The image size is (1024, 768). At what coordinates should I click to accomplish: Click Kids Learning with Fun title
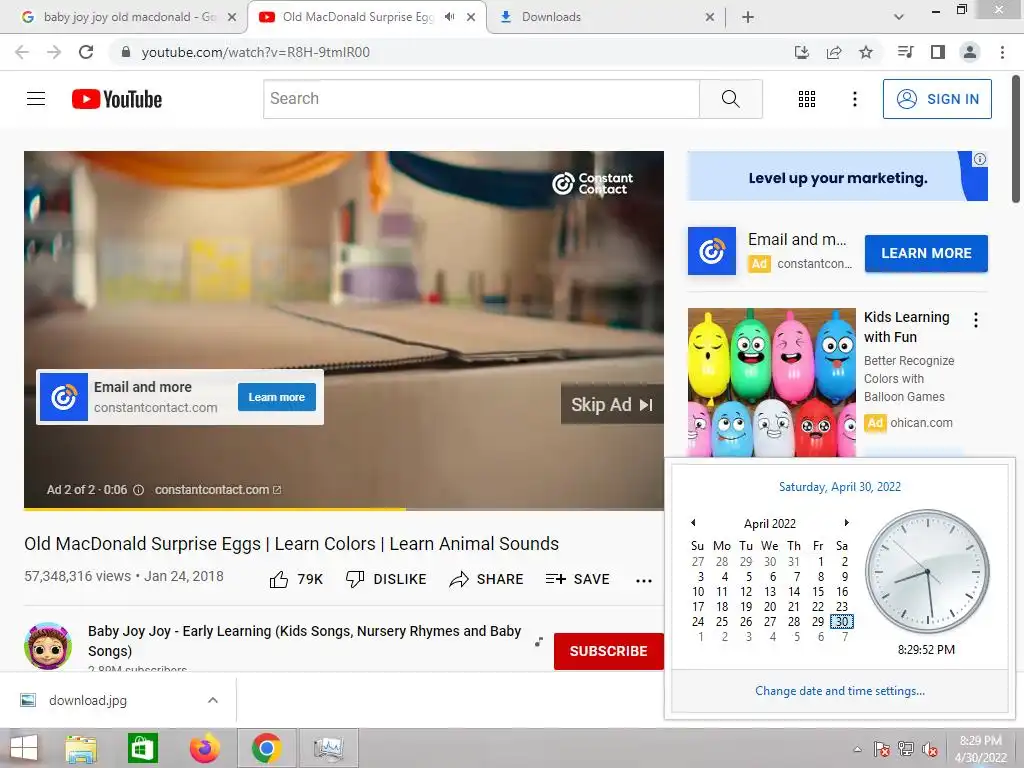(x=906, y=327)
